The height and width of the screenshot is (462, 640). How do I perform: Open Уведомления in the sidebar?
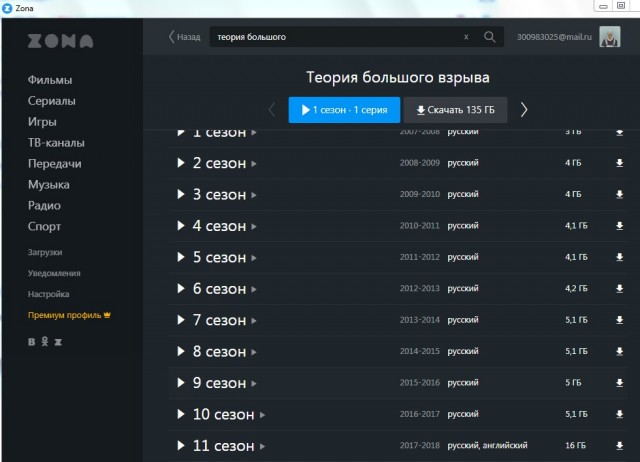pos(54,273)
